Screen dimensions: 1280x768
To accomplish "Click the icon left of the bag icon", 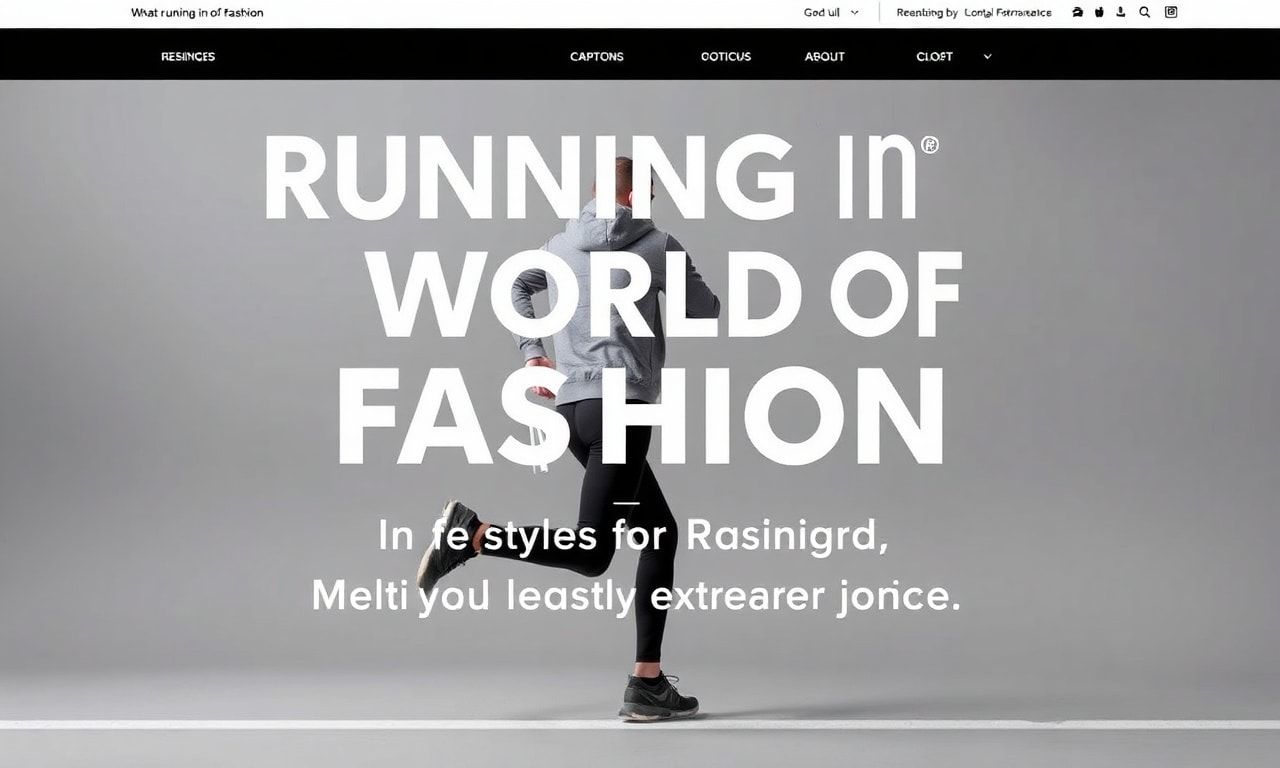I will coord(1077,12).
